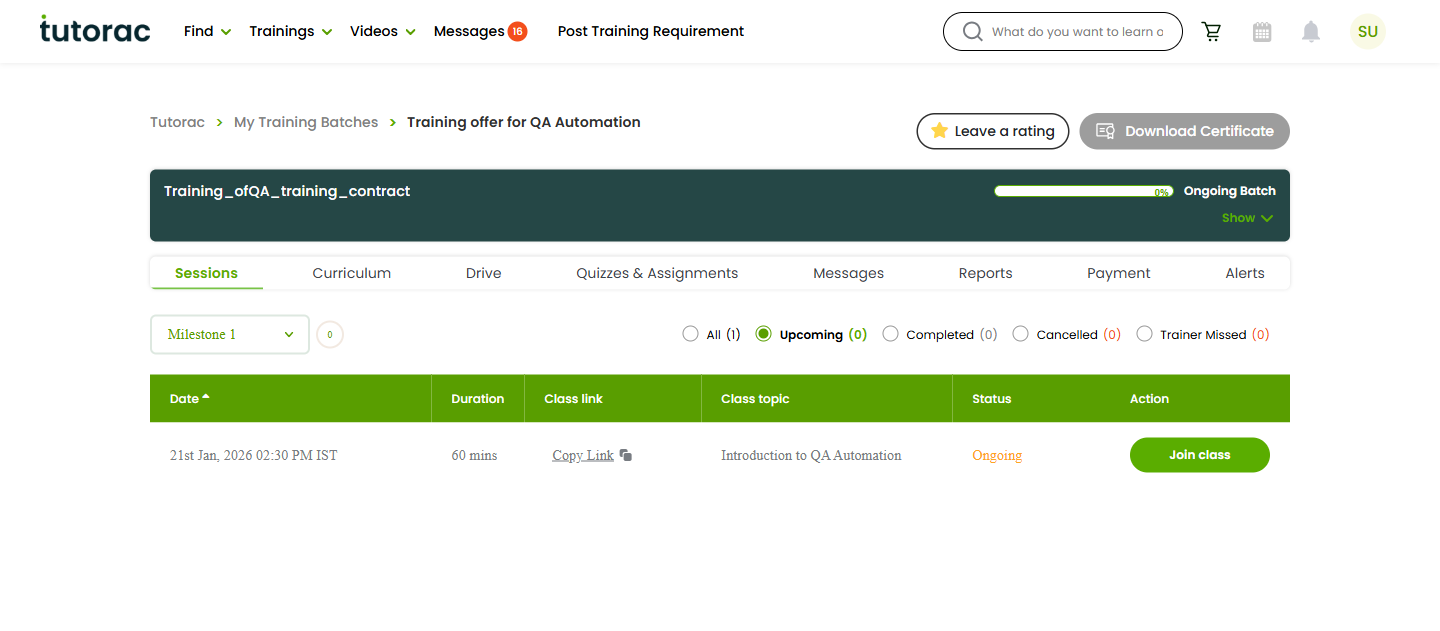Switch to the Payment tab
The image size is (1440, 631).
(x=1119, y=273)
